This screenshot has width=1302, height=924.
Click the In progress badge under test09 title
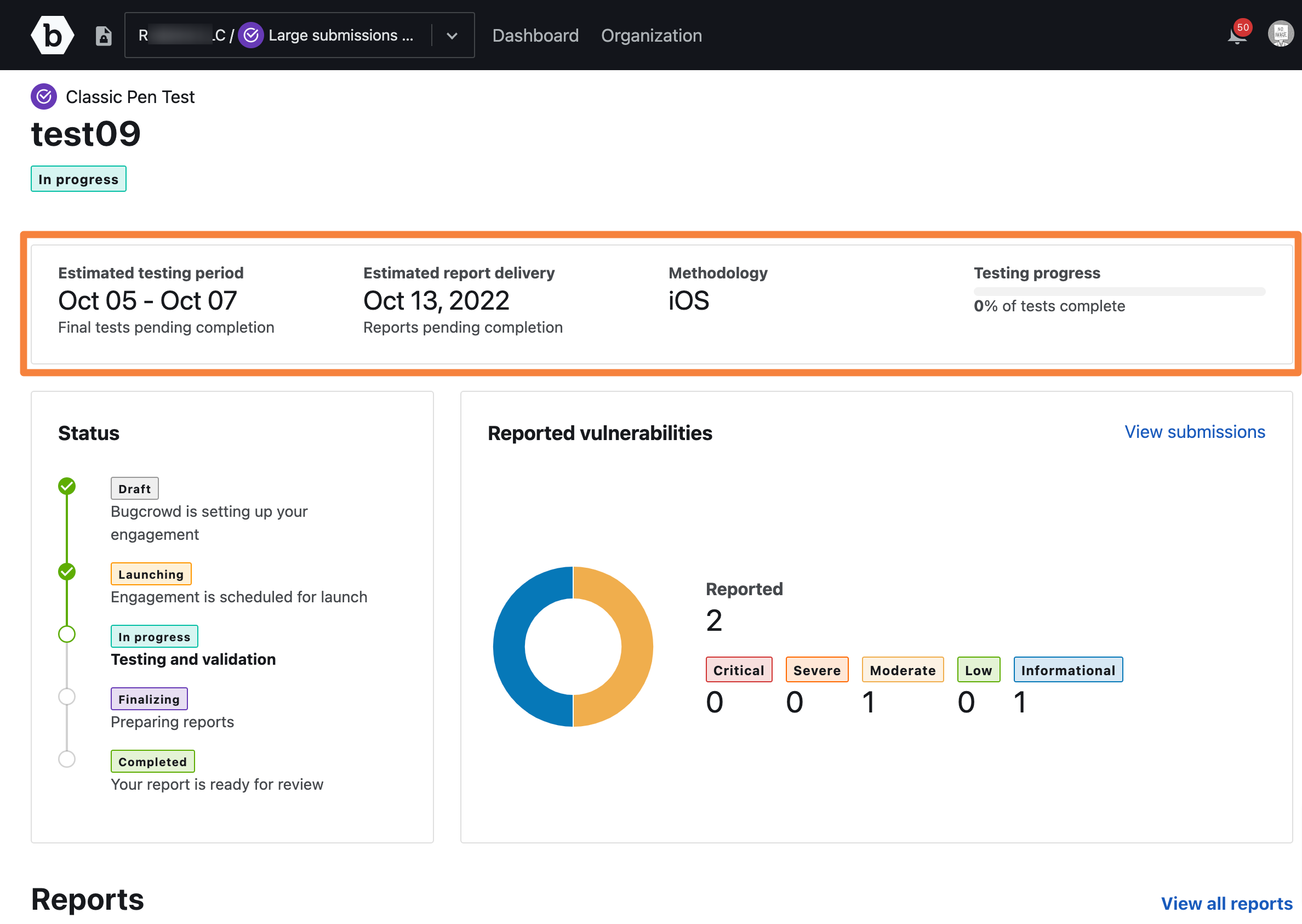pyautogui.click(x=78, y=179)
